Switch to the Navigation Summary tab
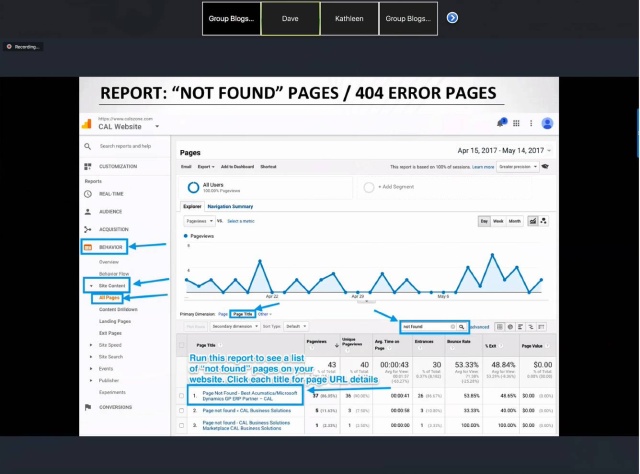 tap(230, 206)
